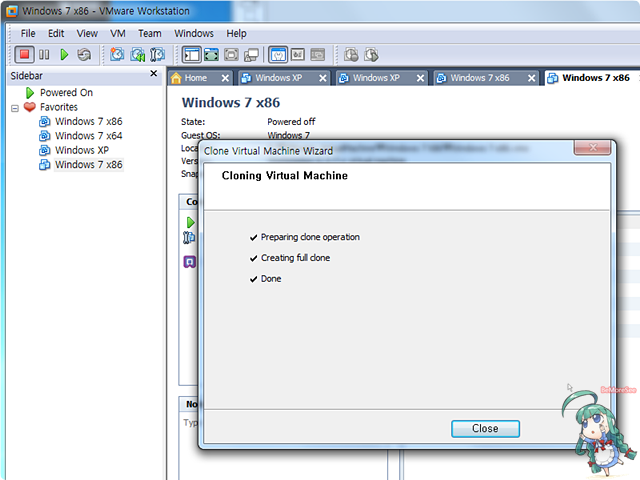Screen dimensions: 640x480
Task: Click the Quick Switch toolbar icon
Action: [x=231, y=54]
